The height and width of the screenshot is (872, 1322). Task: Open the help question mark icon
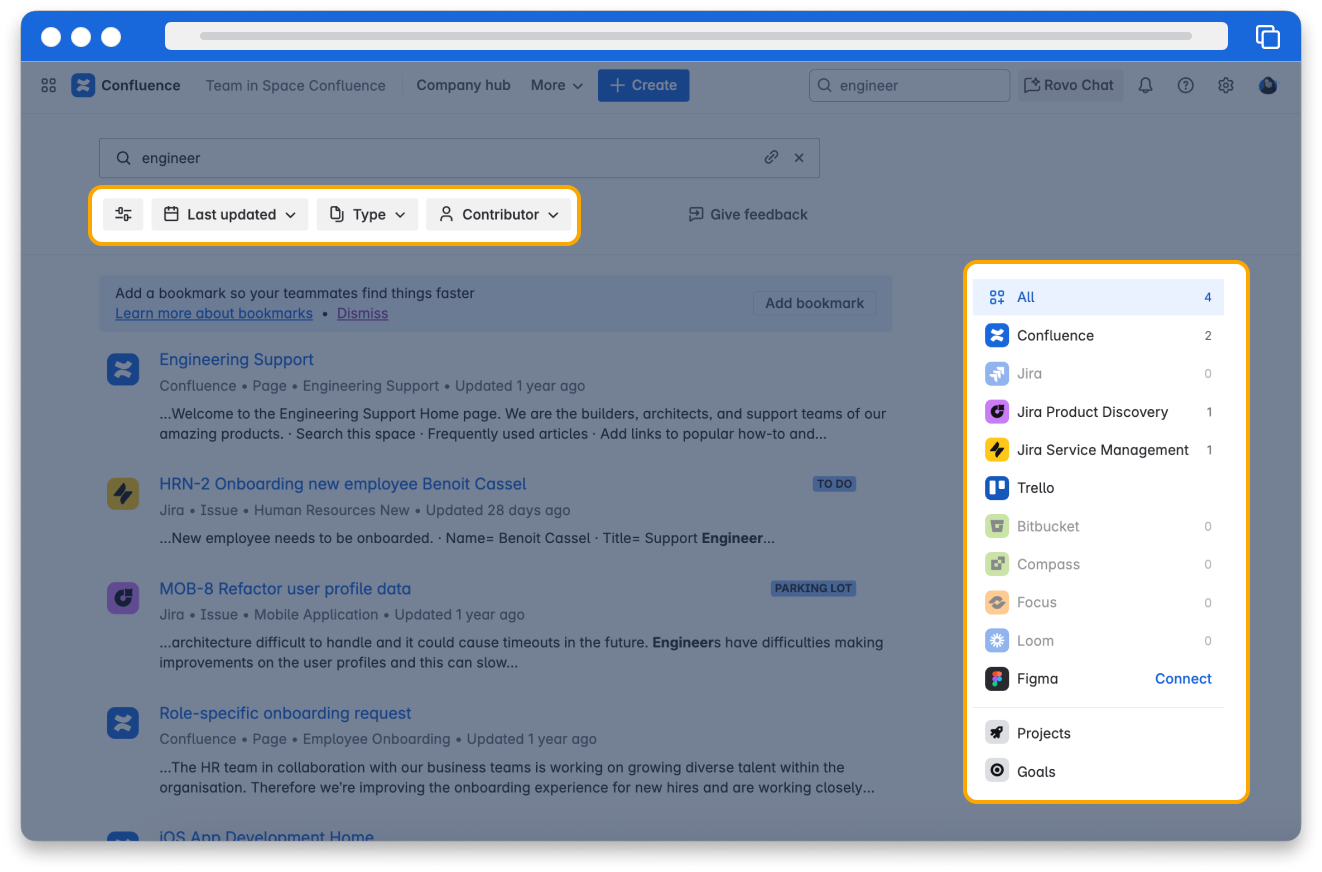[x=1186, y=85]
